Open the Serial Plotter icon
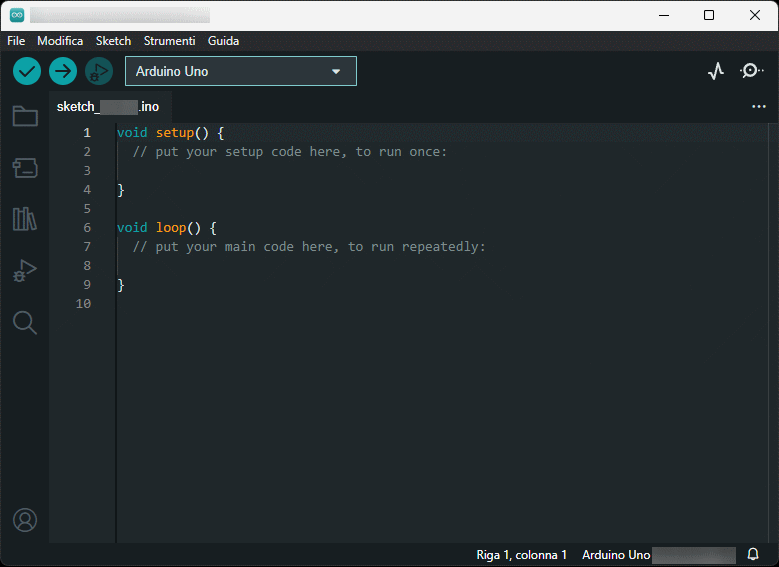Screen dimensions: 779x567 click(x=716, y=71)
